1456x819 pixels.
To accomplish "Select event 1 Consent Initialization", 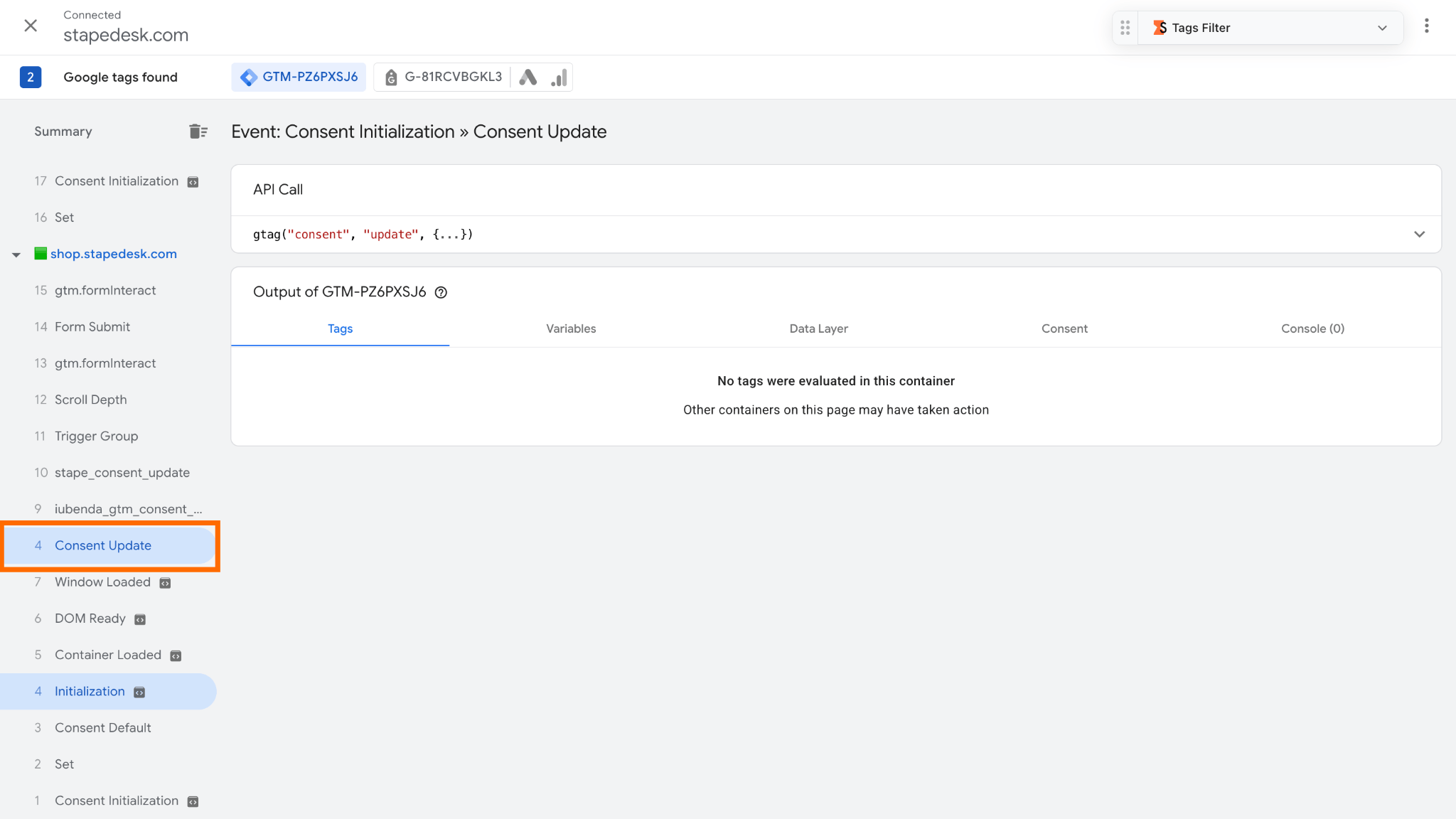I will (x=108, y=801).
